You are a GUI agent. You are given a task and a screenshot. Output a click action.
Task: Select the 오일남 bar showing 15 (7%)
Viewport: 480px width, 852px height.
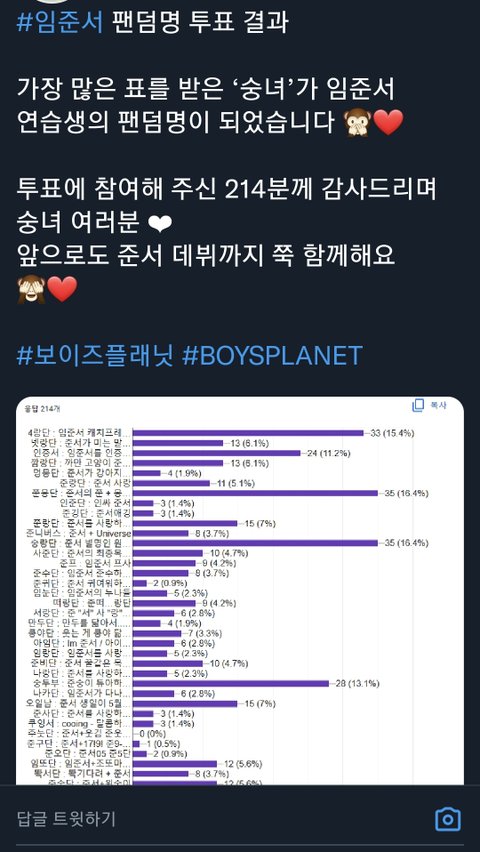(x=185, y=704)
